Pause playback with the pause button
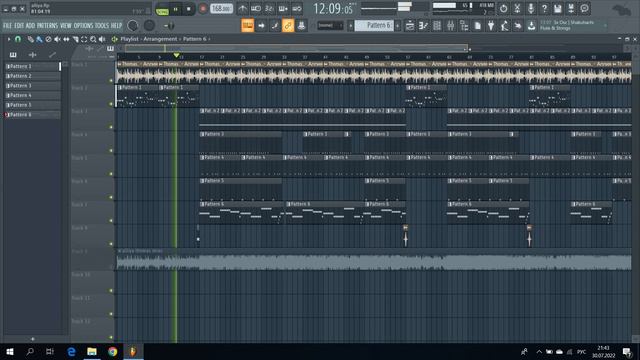 (x=176, y=9)
